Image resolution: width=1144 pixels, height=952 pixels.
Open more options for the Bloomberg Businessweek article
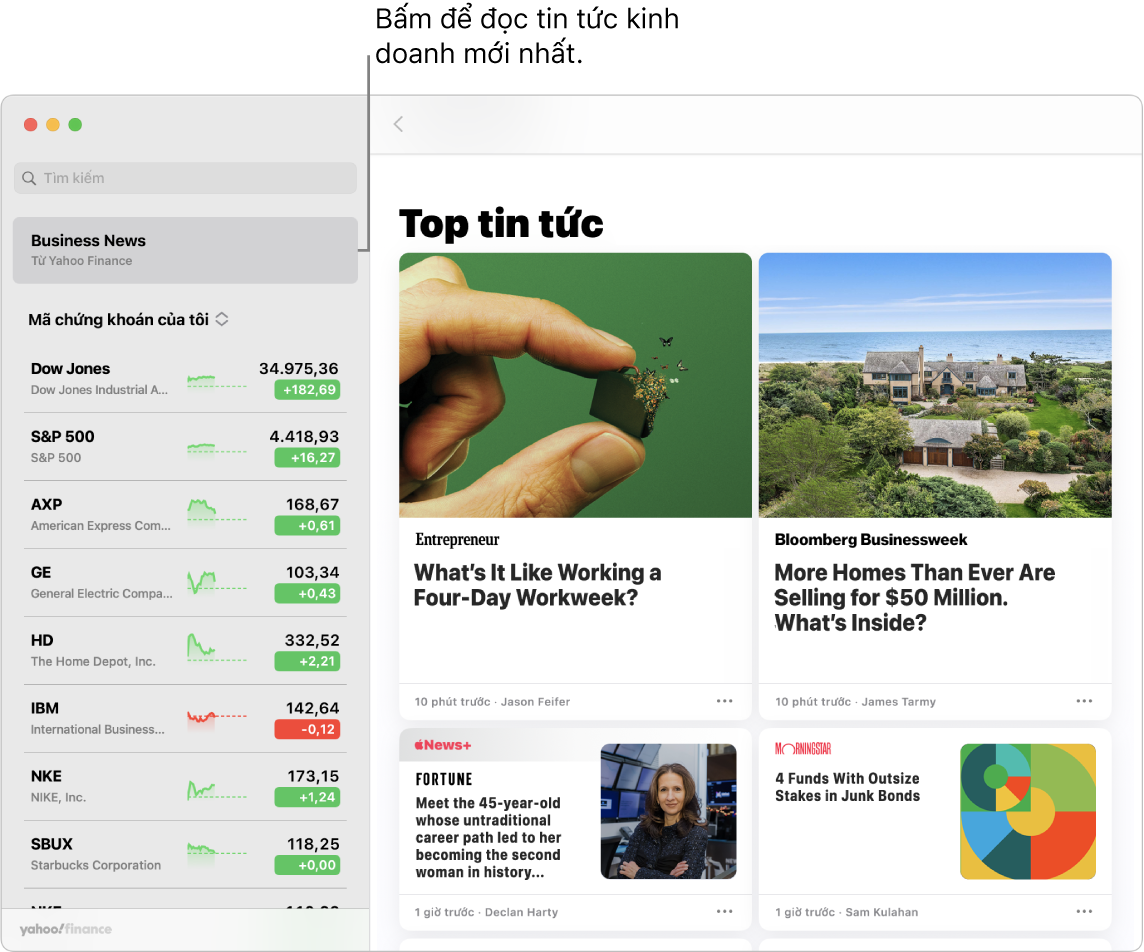tap(1085, 701)
